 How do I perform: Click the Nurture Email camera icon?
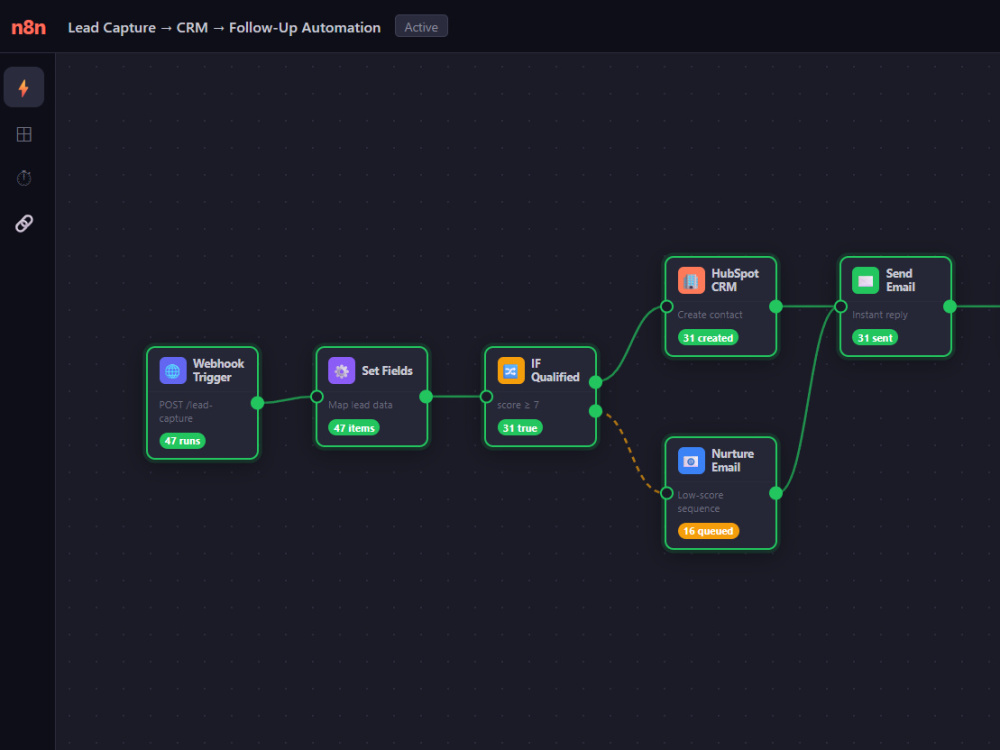(691, 460)
